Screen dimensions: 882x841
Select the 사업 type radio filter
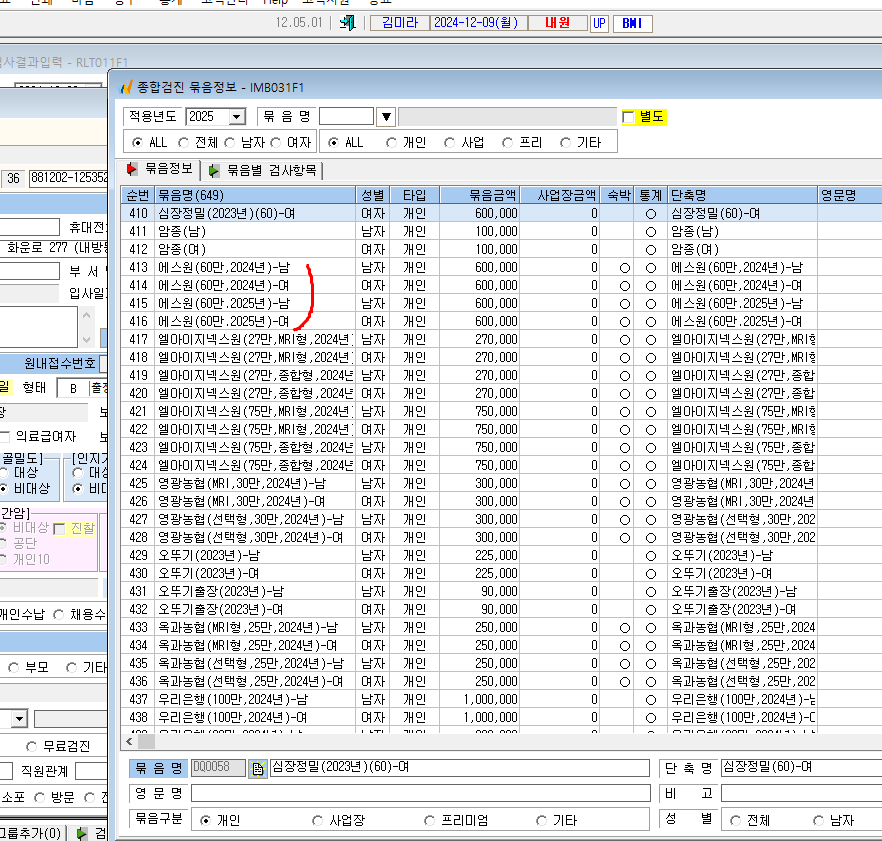click(x=449, y=143)
